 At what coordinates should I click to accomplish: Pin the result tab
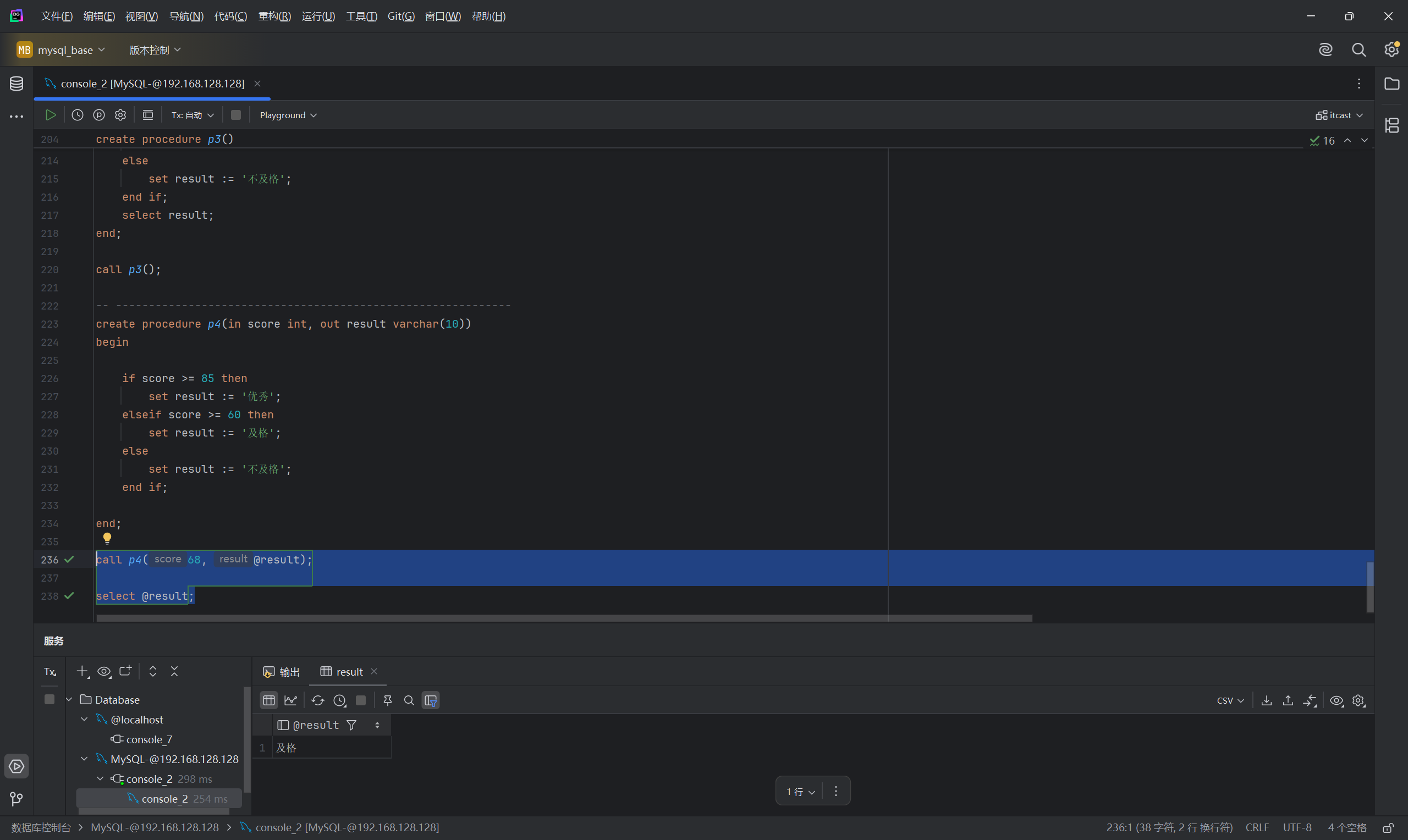pos(388,701)
